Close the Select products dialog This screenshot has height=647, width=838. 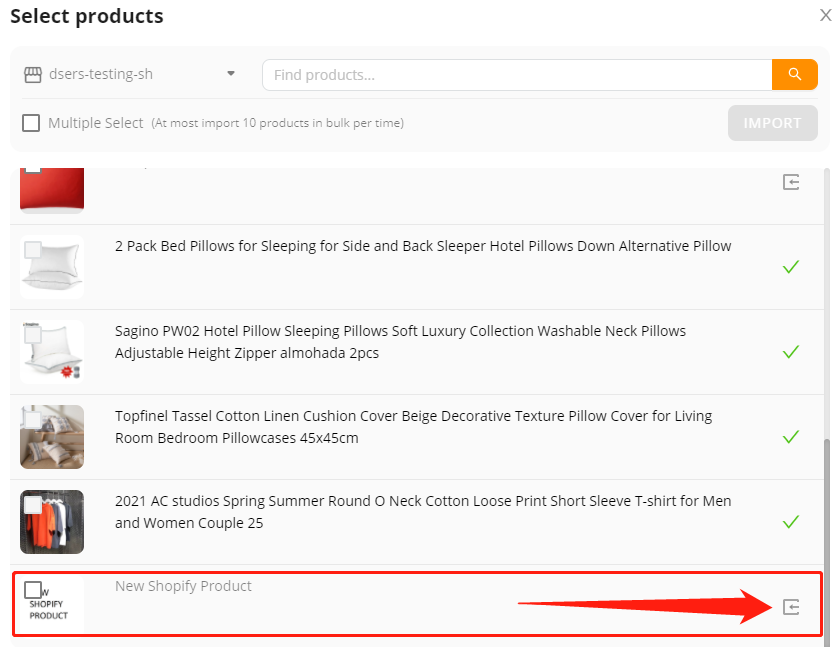pos(826,15)
